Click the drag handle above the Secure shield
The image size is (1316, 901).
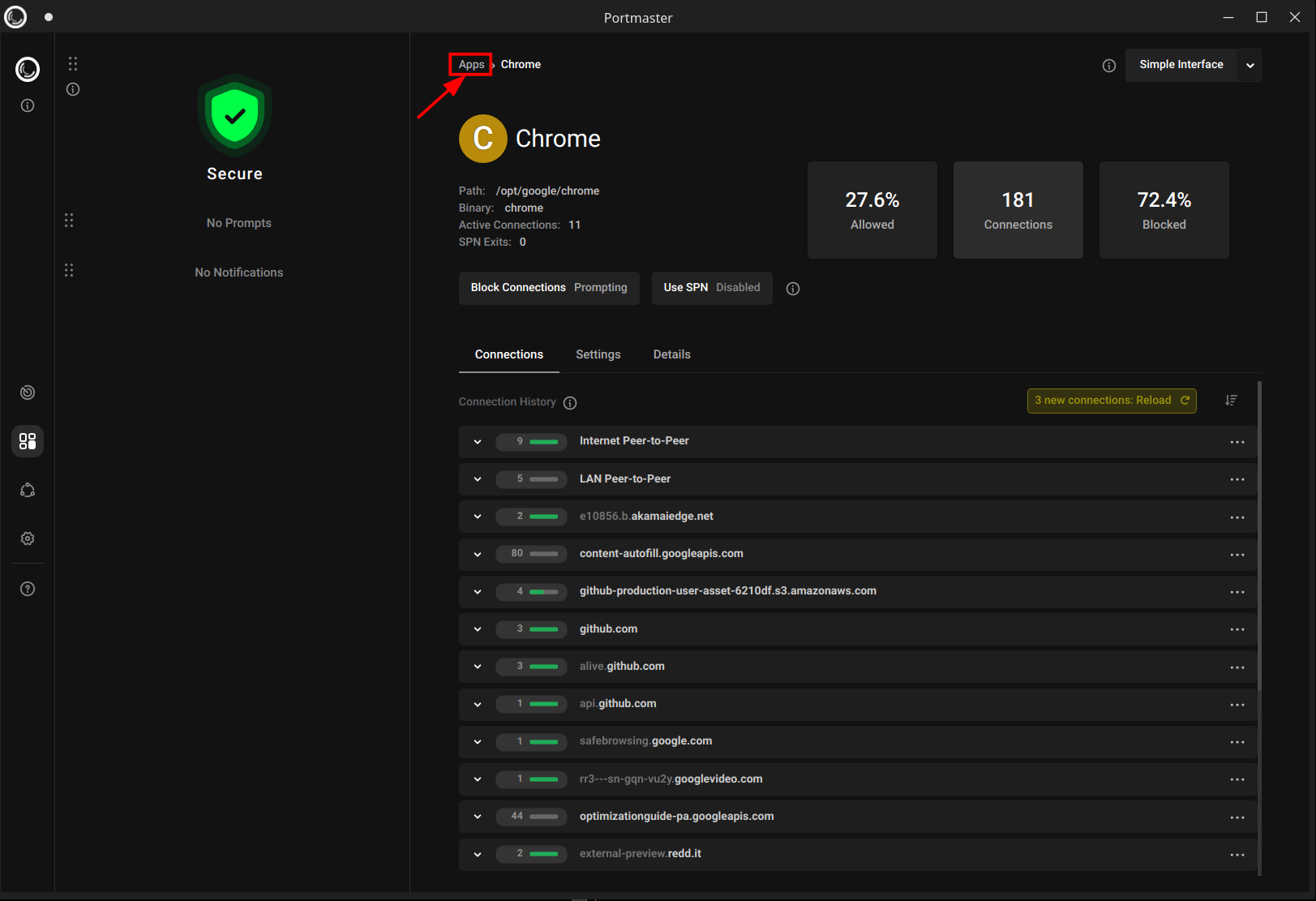[73, 63]
